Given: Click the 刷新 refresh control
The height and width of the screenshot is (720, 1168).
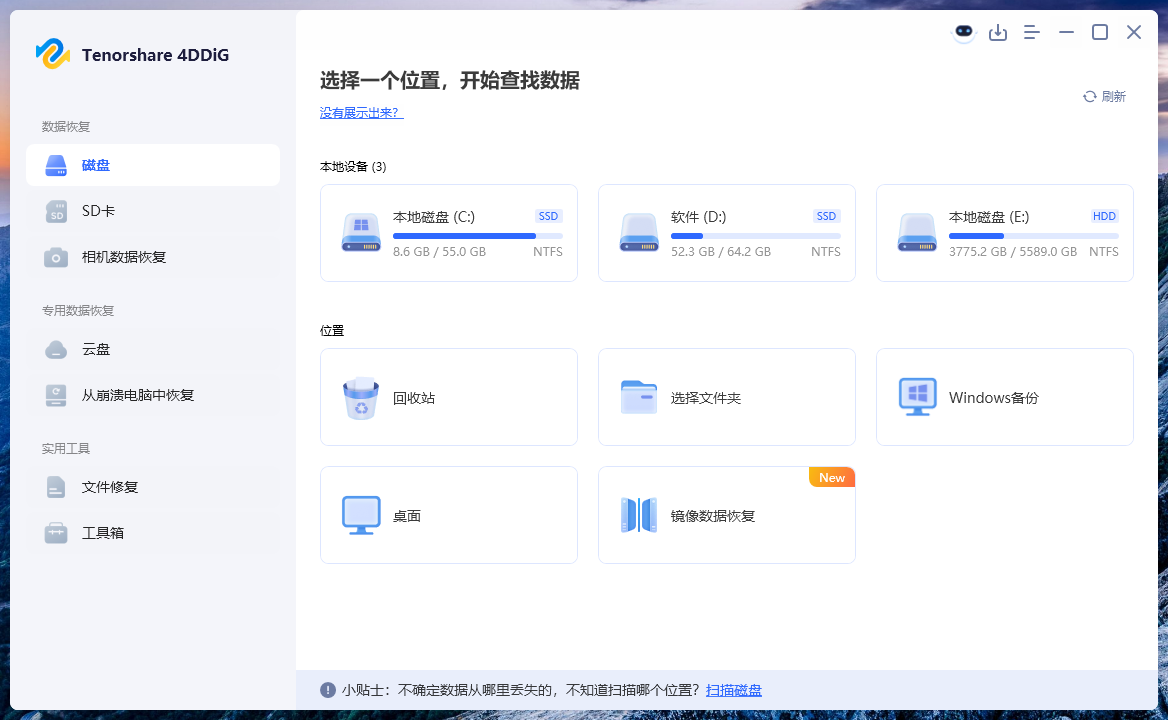Looking at the screenshot, I should [x=1104, y=96].
